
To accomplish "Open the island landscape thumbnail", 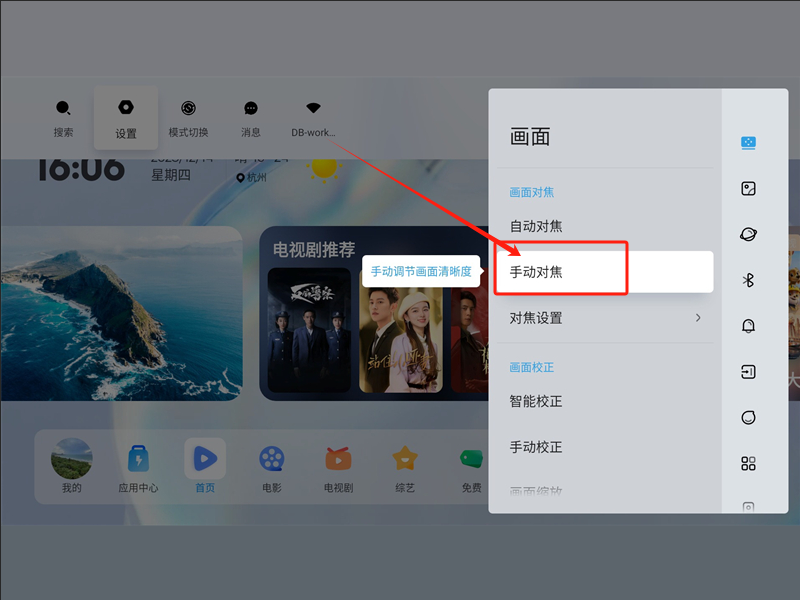I will coord(121,313).
